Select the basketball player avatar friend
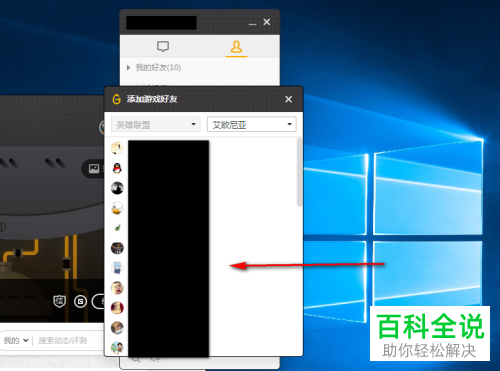This screenshot has height=371, width=500. (117, 248)
